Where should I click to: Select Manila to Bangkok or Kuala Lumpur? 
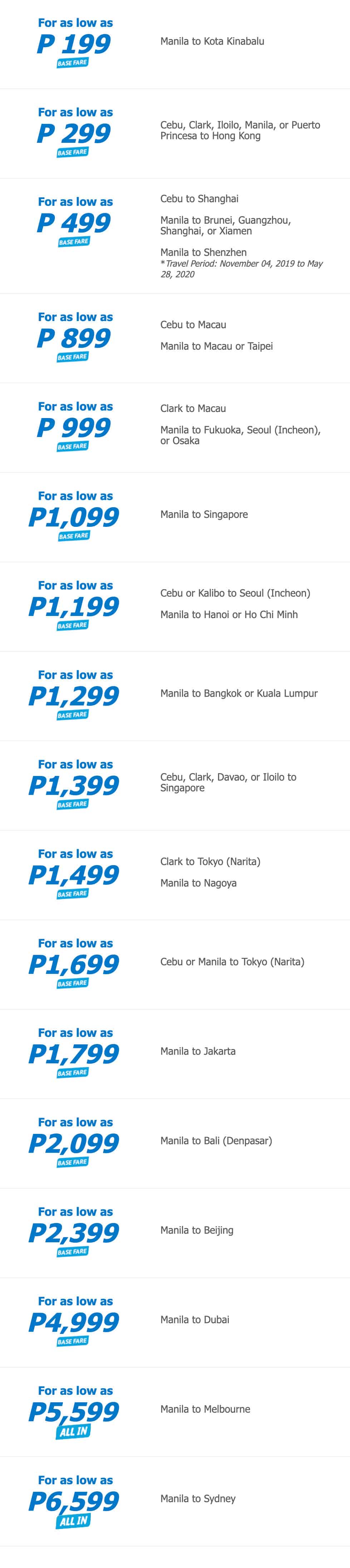[239, 693]
